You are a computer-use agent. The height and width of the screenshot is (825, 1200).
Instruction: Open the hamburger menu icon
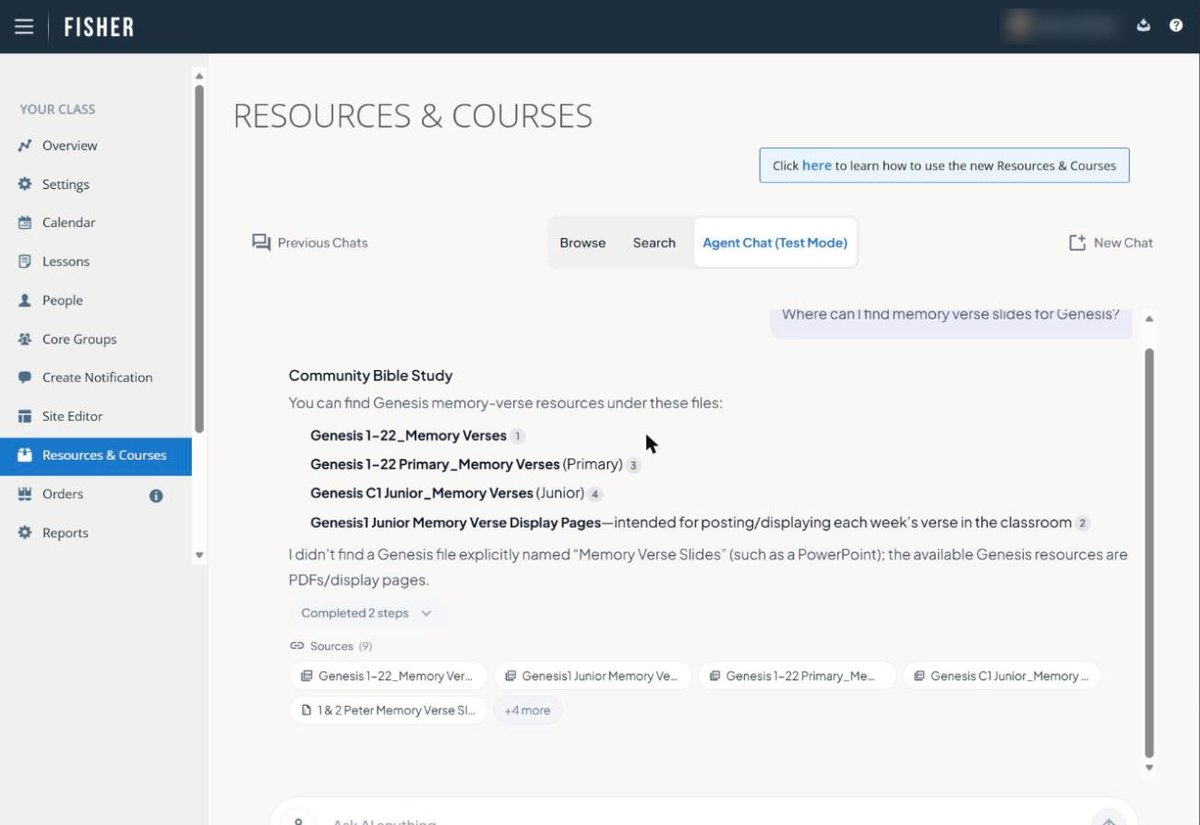(x=24, y=27)
